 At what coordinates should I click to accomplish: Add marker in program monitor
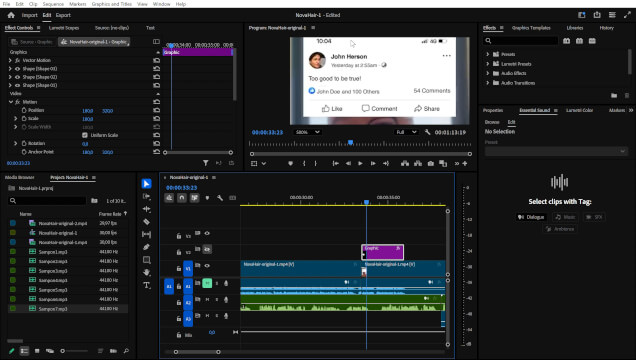[x=290, y=163]
